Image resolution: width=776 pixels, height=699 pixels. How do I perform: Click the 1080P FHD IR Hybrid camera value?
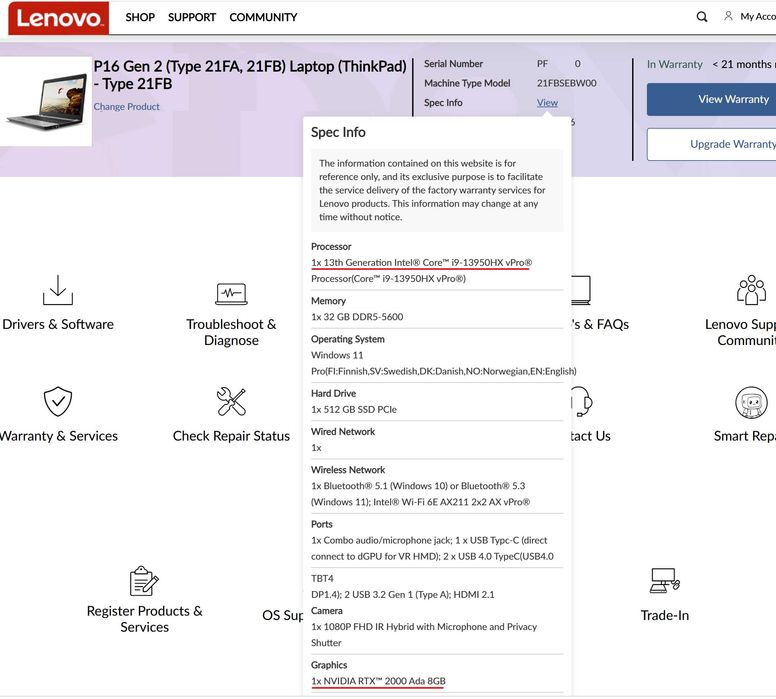[424, 635]
